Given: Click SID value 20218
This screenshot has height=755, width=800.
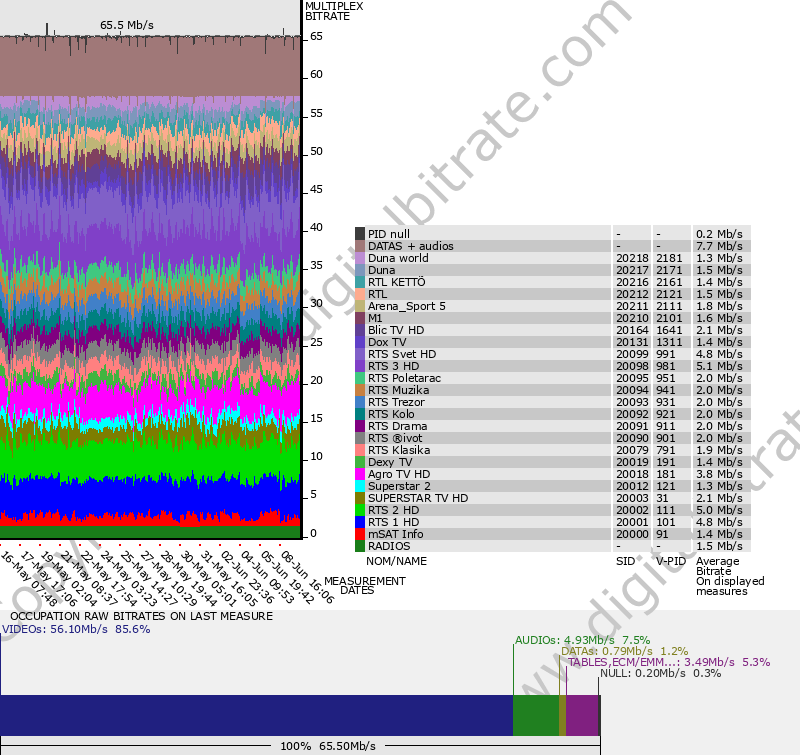Looking at the screenshot, I should coord(632,258).
